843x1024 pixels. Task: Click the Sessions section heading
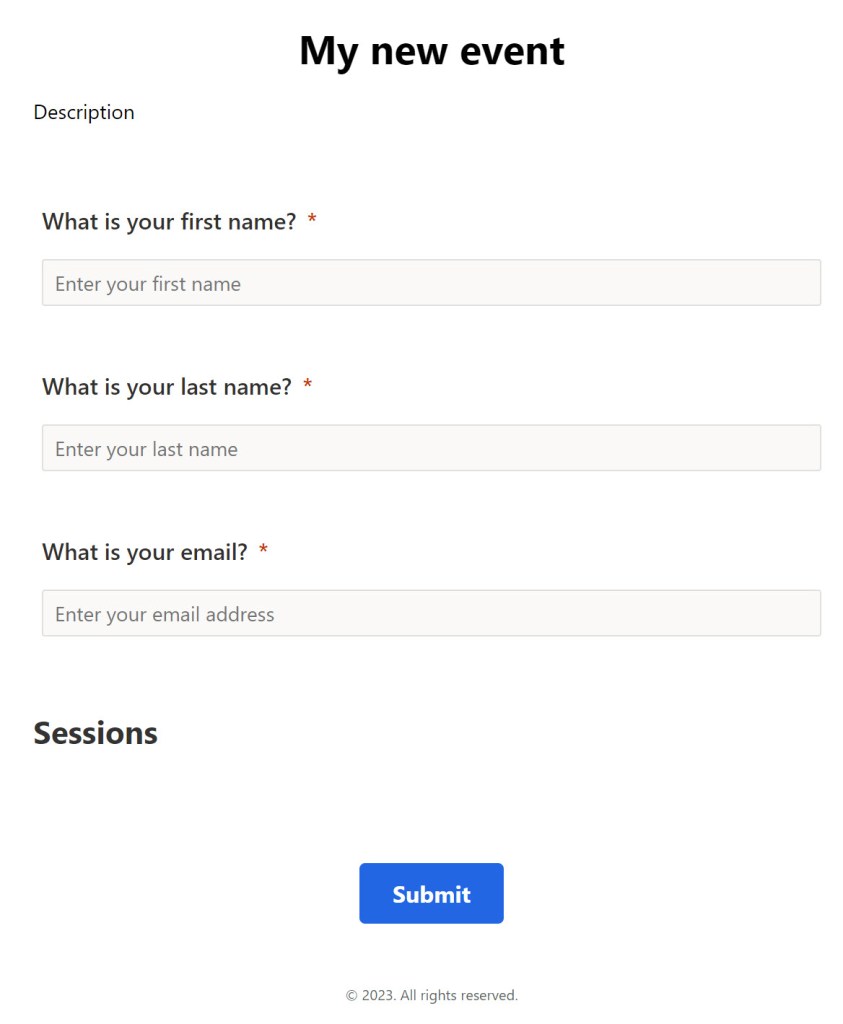tap(96, 733)
